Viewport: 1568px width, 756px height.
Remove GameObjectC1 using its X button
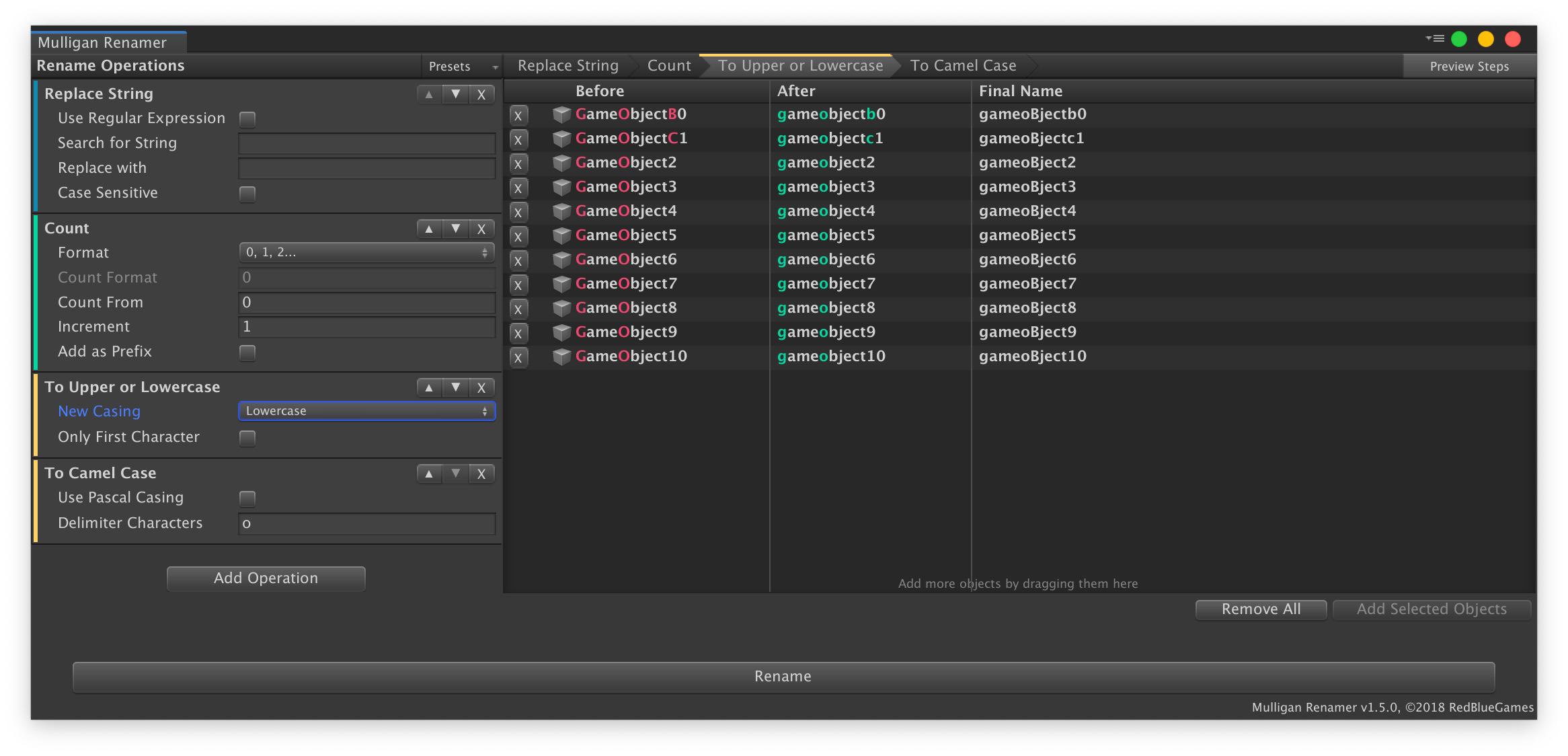[x=518, y=139]
